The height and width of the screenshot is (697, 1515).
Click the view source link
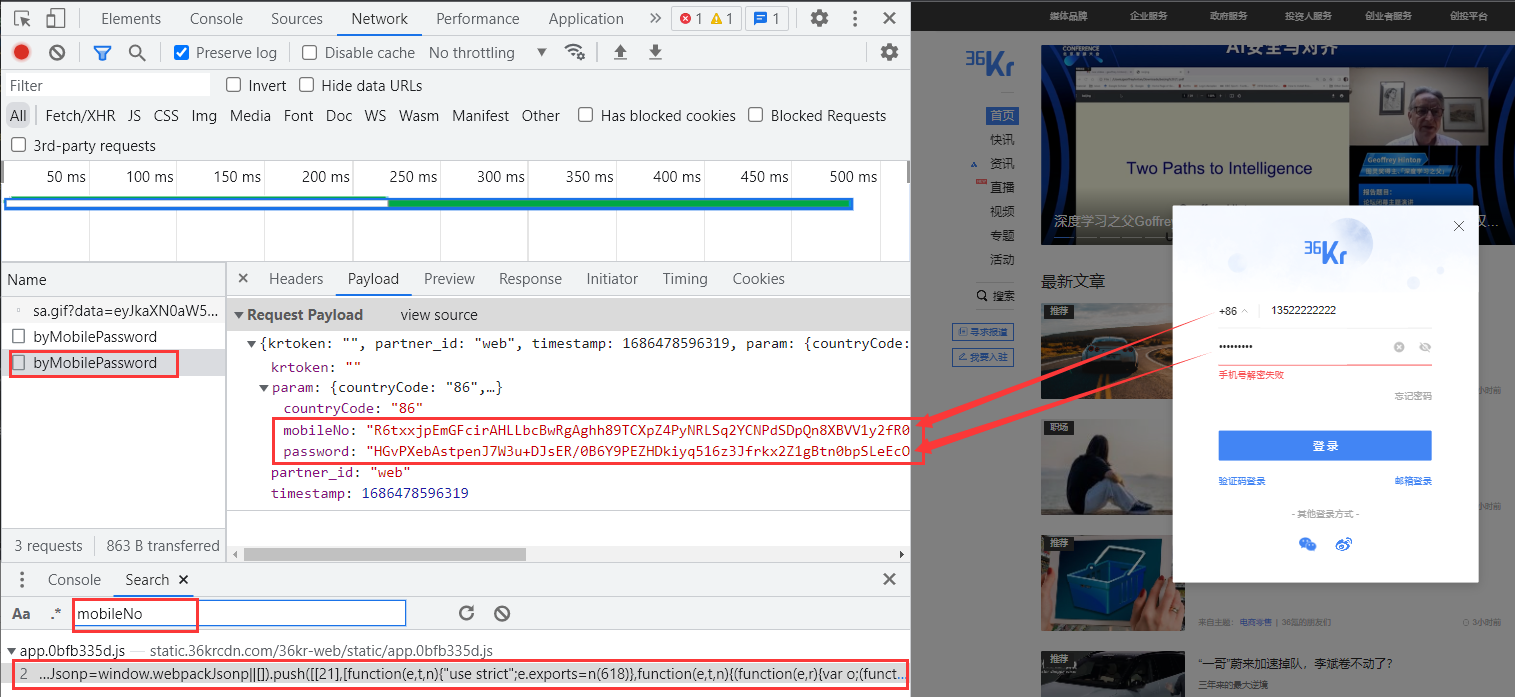[x=439, y=314]
